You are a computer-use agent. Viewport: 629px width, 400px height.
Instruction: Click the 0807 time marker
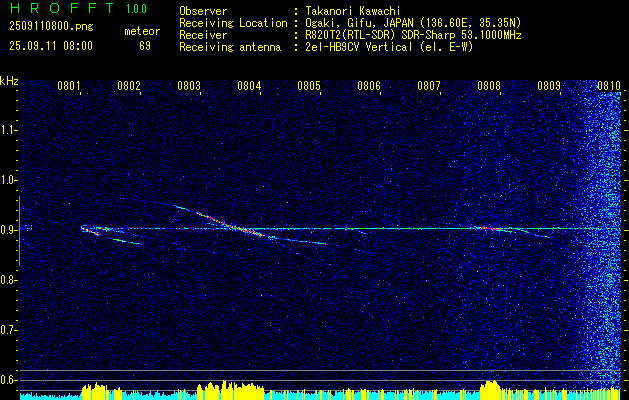click(x=429, y=85)
